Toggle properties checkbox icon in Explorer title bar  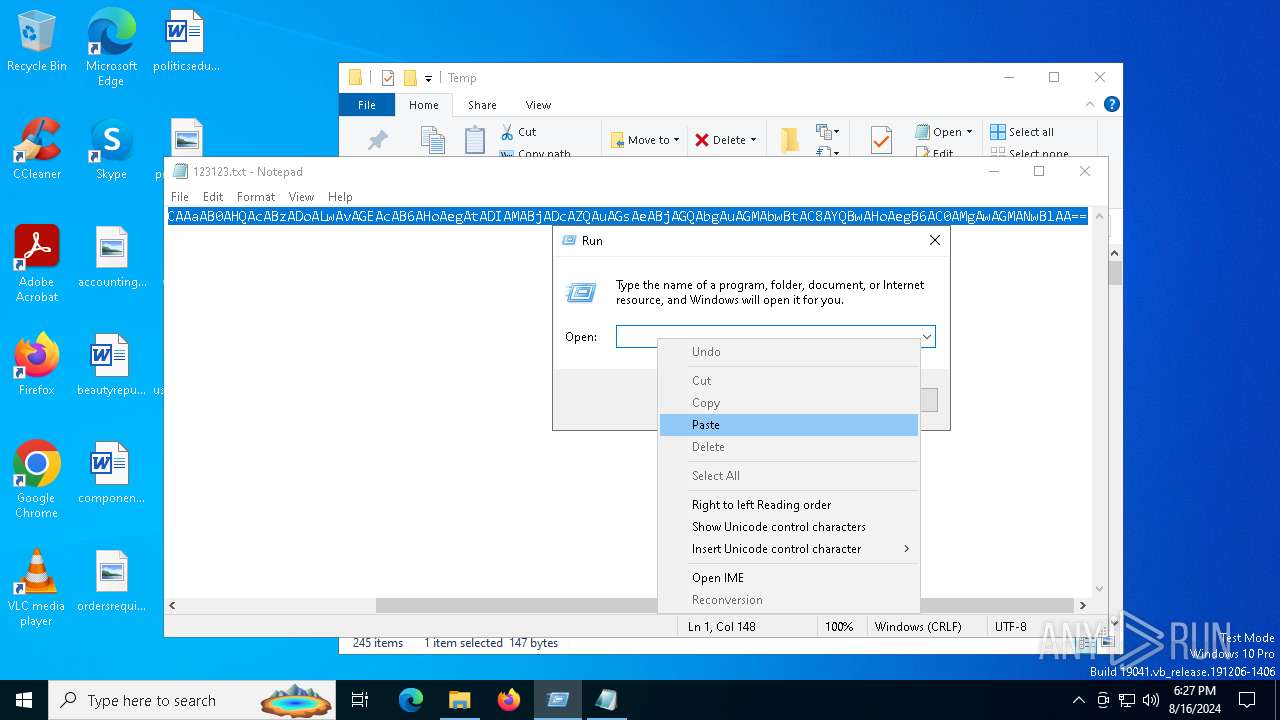pos(388,78)
